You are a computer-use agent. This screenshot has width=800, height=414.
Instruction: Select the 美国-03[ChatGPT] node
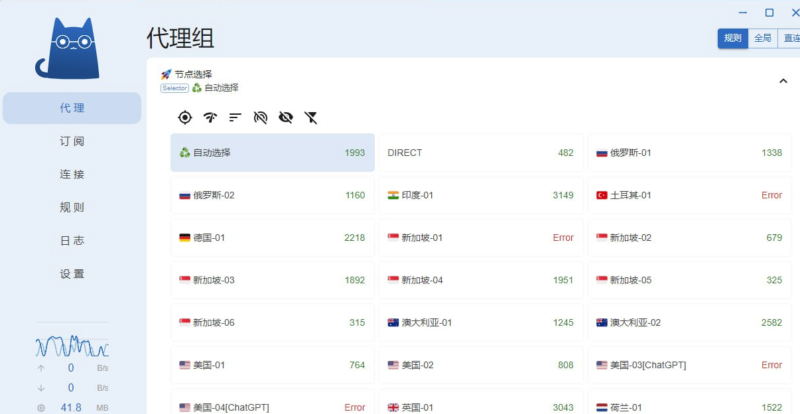(689, 365)
